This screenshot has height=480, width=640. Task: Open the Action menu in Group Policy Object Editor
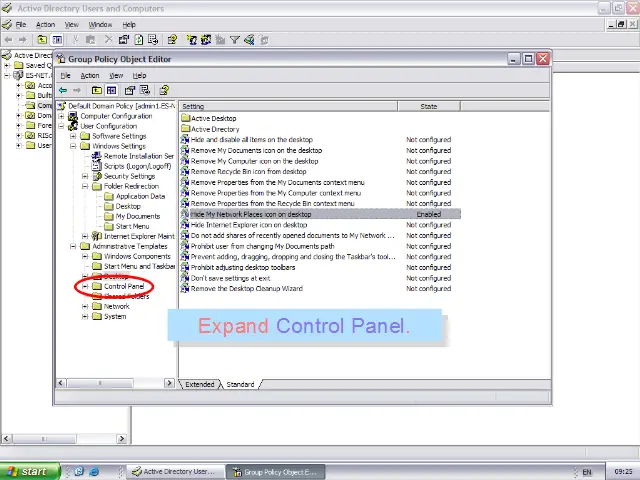(x=90, y=76)
